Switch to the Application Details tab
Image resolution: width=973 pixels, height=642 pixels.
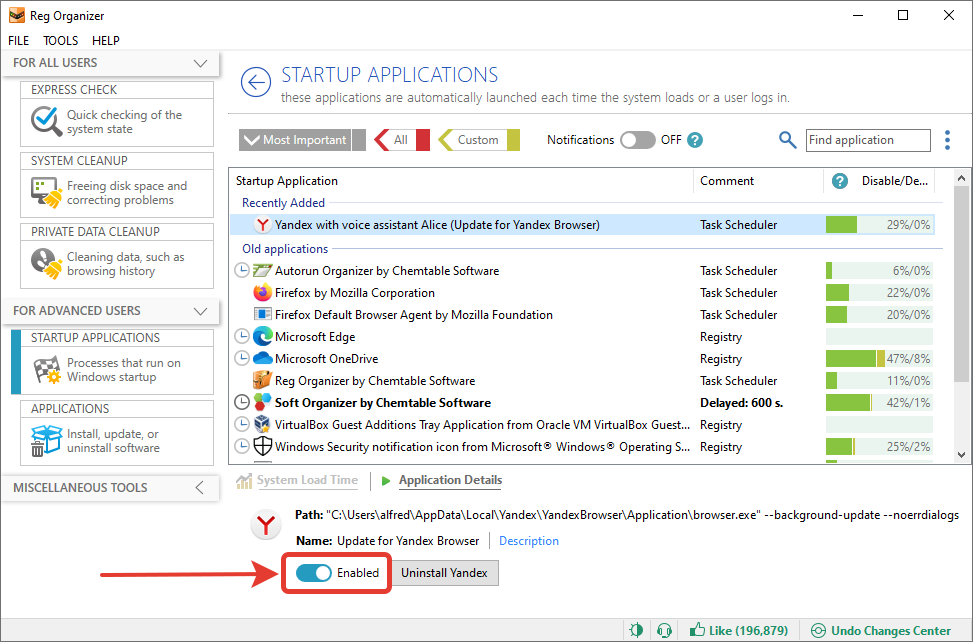point(449,480)
